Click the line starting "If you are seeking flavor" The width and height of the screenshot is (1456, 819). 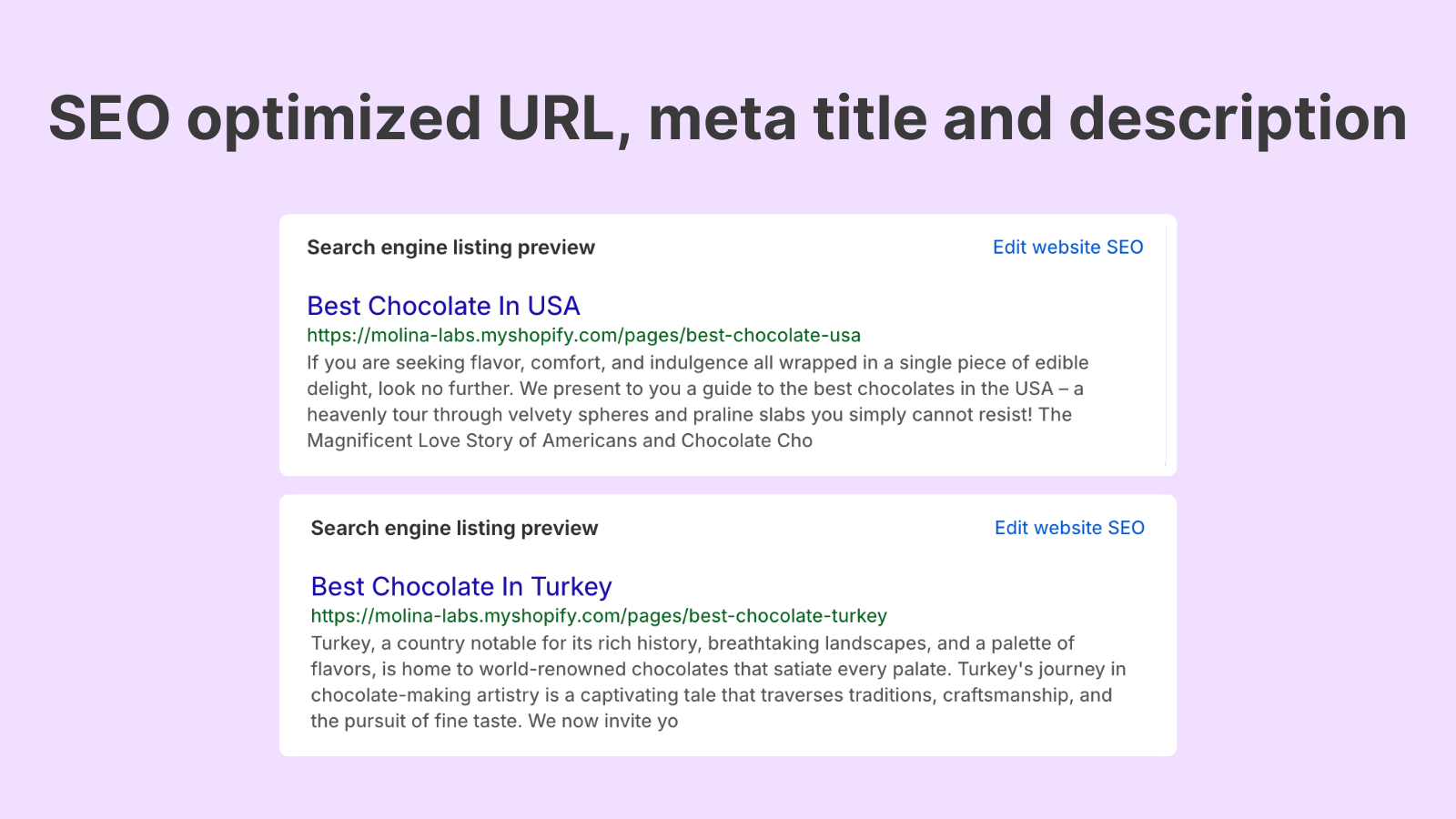click(x=697, y=363)
